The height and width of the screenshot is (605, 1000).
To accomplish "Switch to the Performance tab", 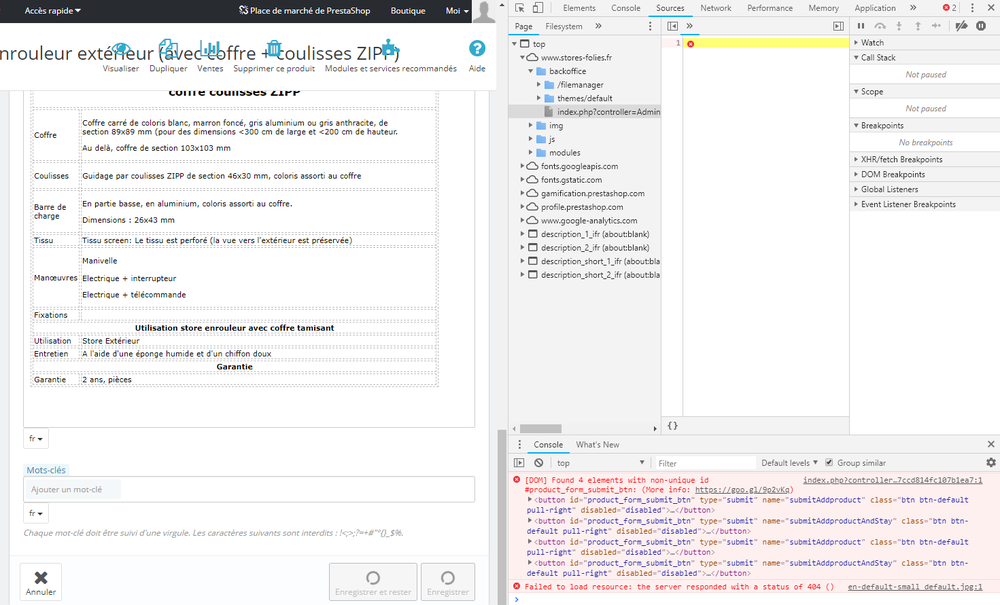I will pos(770,8).
